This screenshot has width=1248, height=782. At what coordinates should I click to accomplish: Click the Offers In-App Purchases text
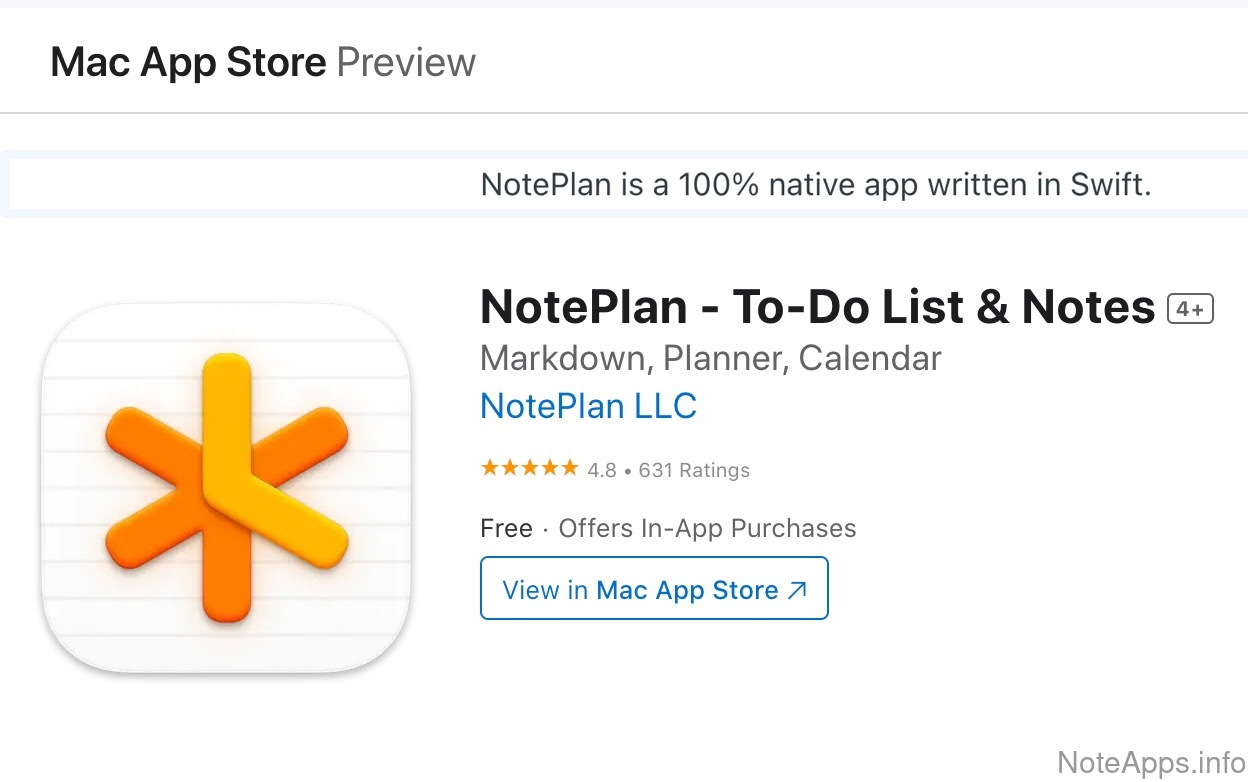point(707,528)
